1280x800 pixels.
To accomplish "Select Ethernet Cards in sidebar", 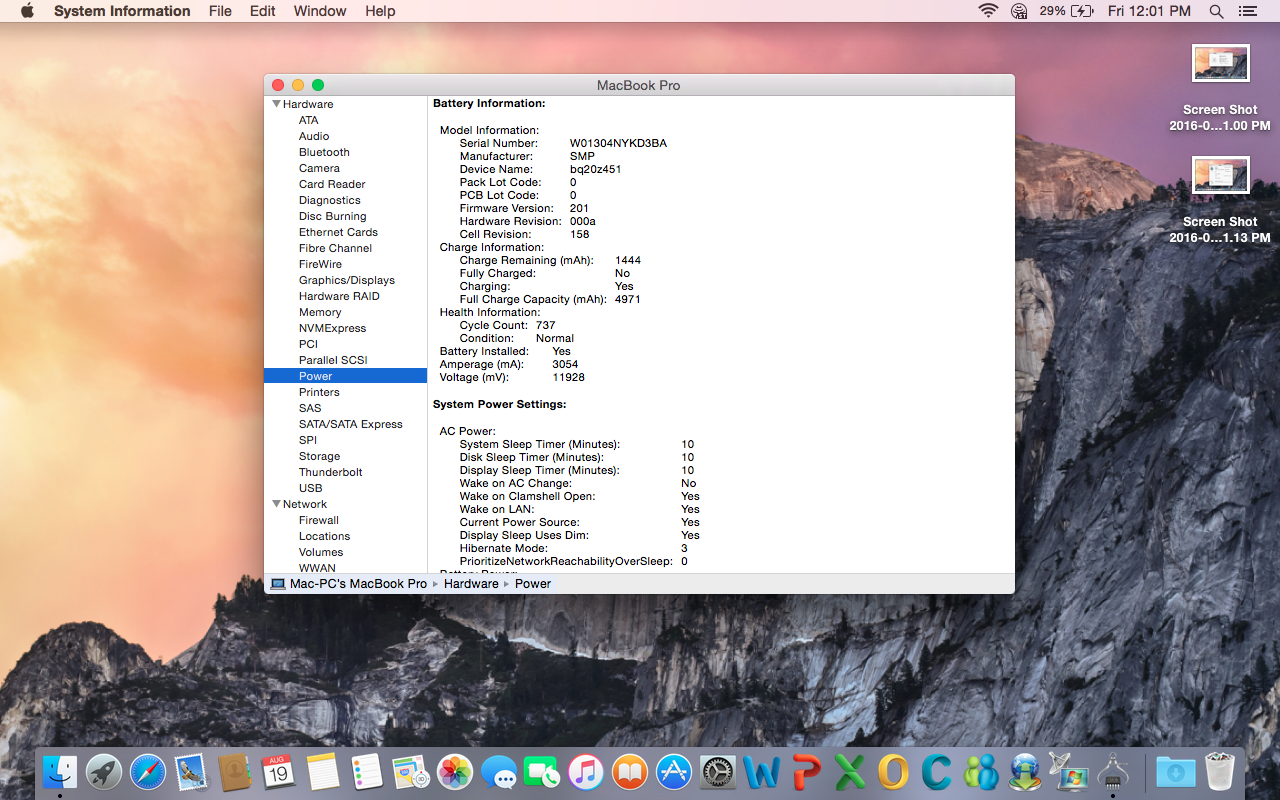I will point(338,232).
